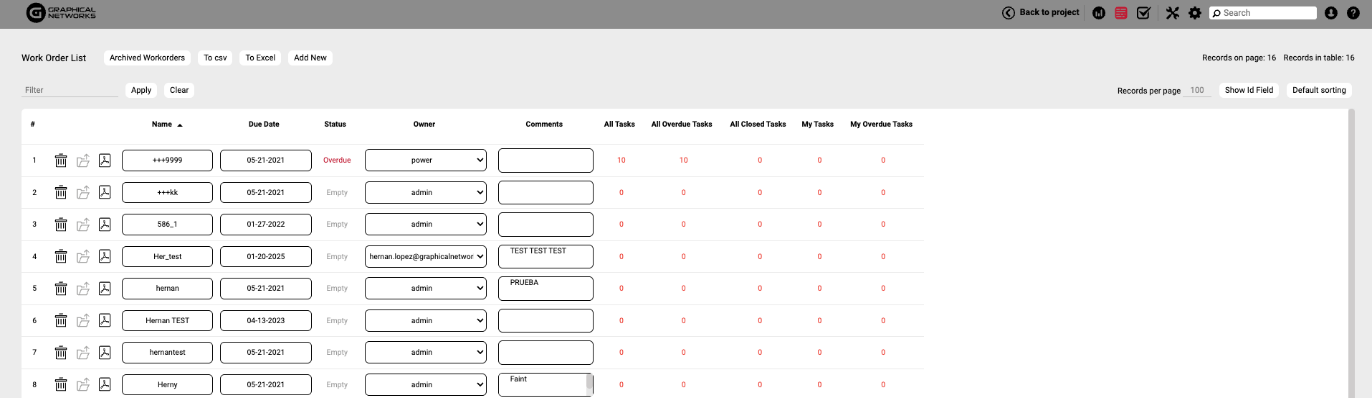Image resolution: width=1372 pixels, height=398 pixels.
Task: Click the Show Id Field button
Action: pos(1249,90)
